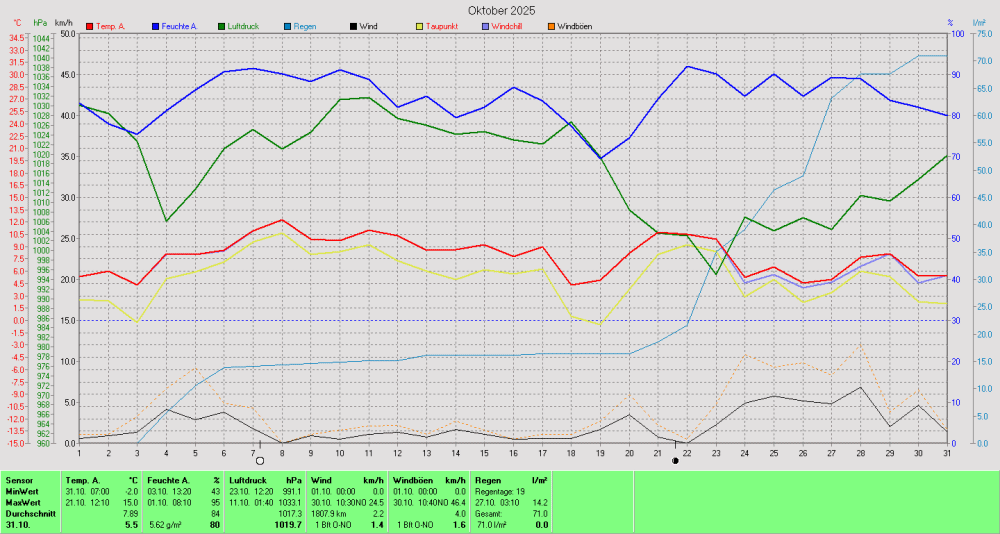Viewport: 1000px width, 534px height.
Task: Click the Luftdruck hPa statistics column header
Action: click(x=265, y=481)
